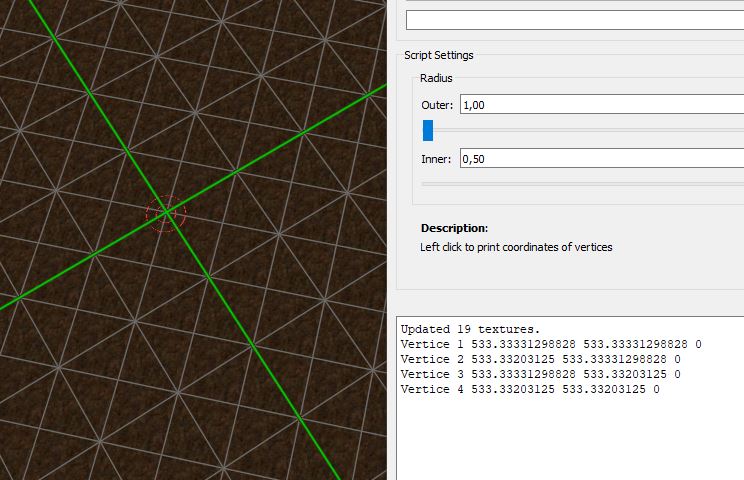744x480 pixels.
Task: Click the 'Inner:' label
Action: [436, 159]
